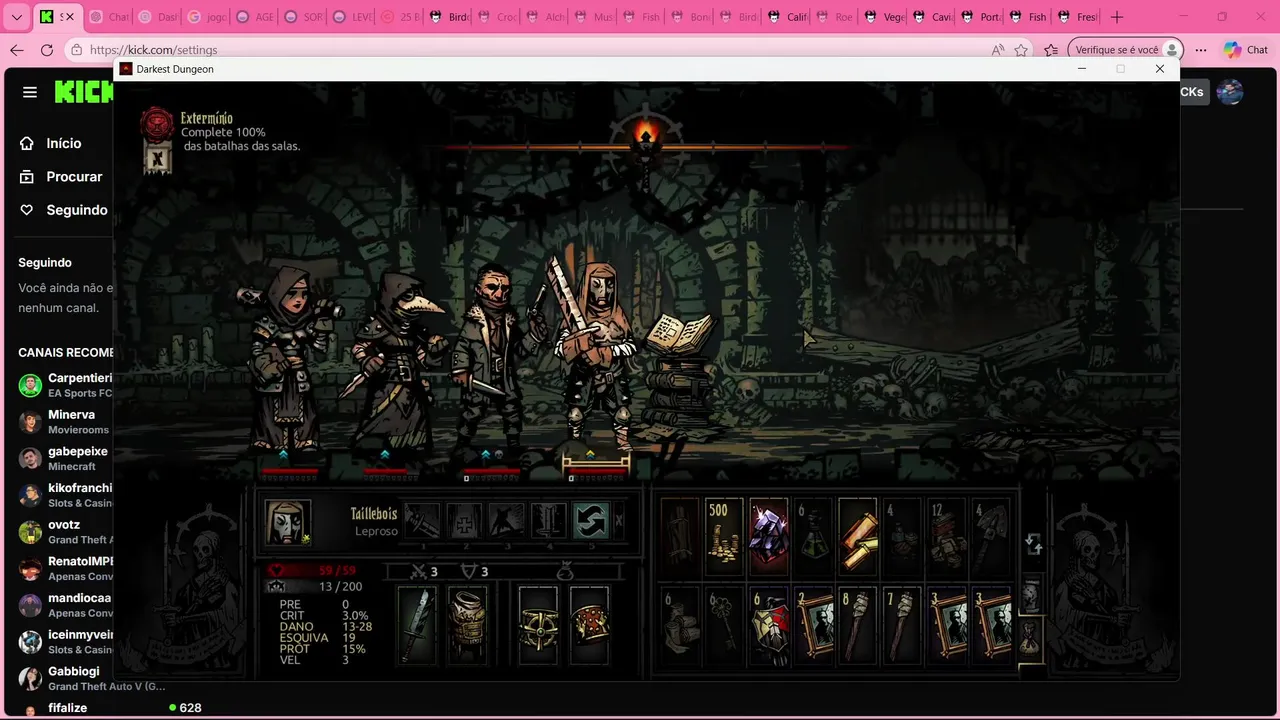
Task: Open Seguindo in the Kick sidebar
Action: click(63, 210)
